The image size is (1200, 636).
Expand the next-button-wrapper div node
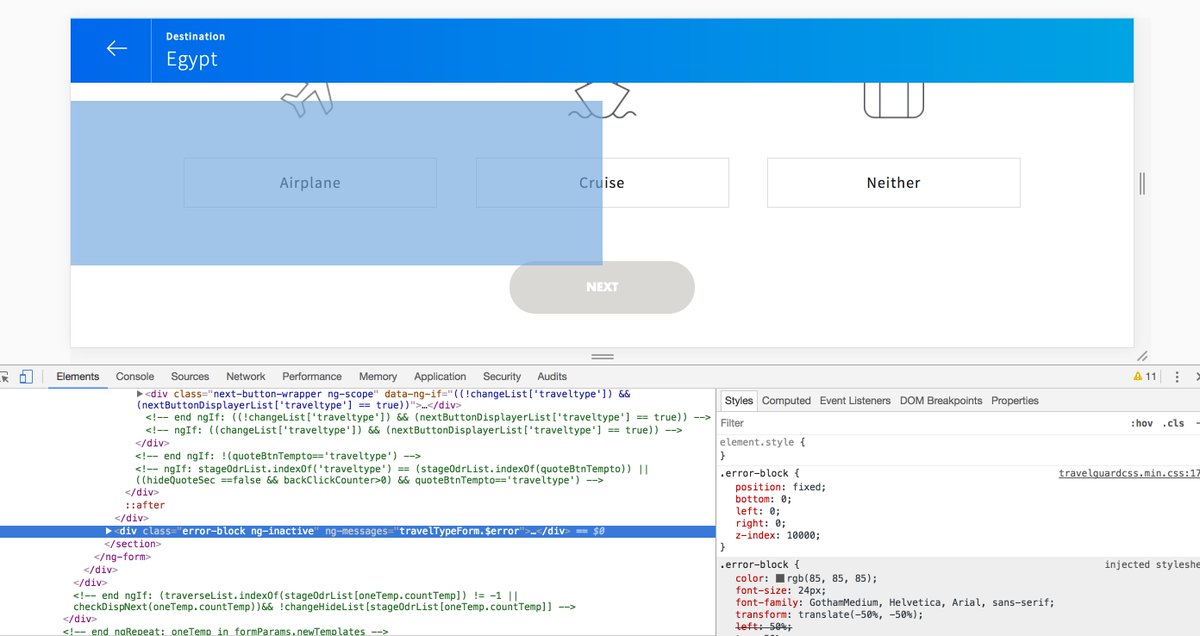pos(140,395)
